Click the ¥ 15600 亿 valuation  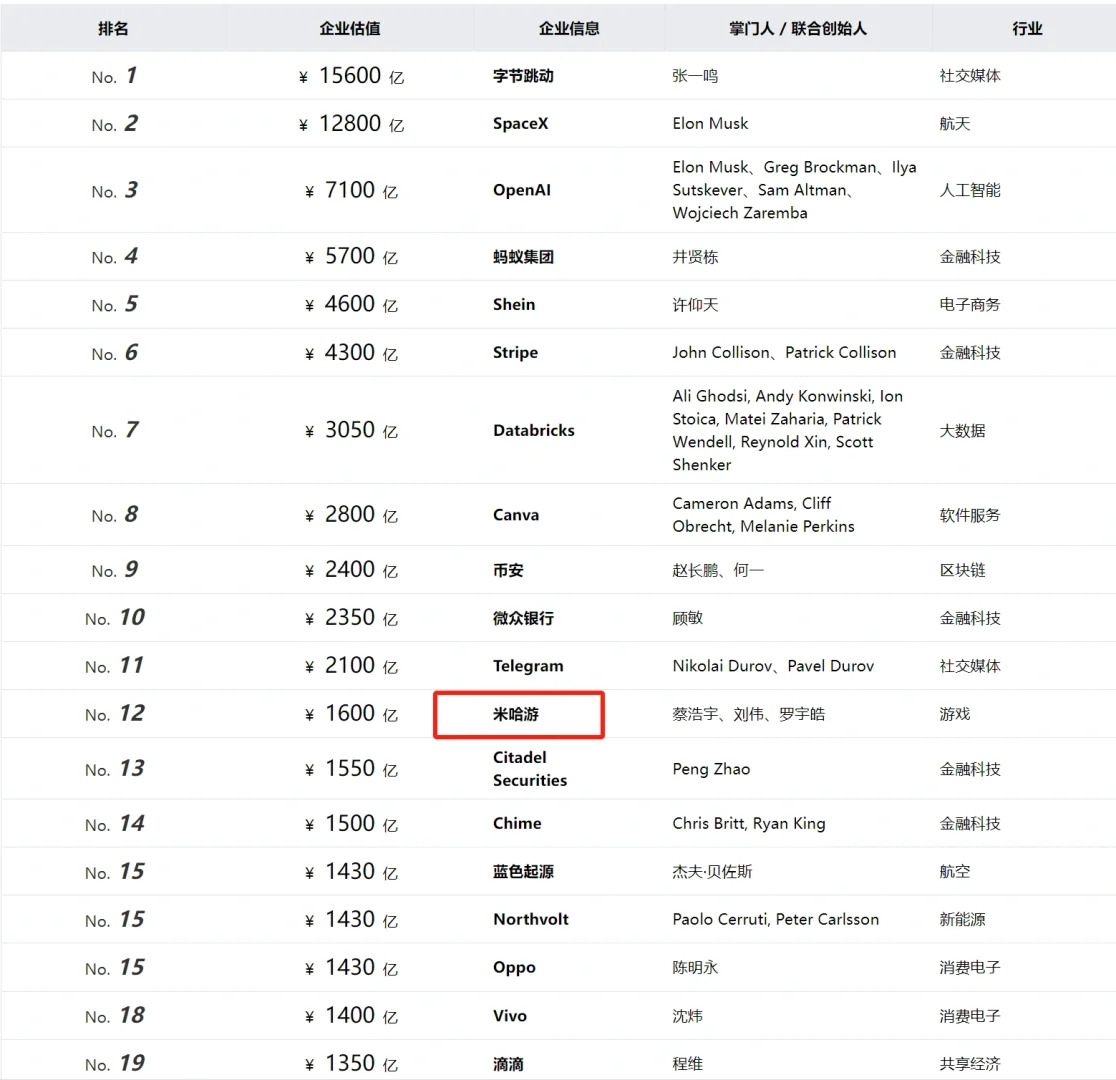coord(351,76)
